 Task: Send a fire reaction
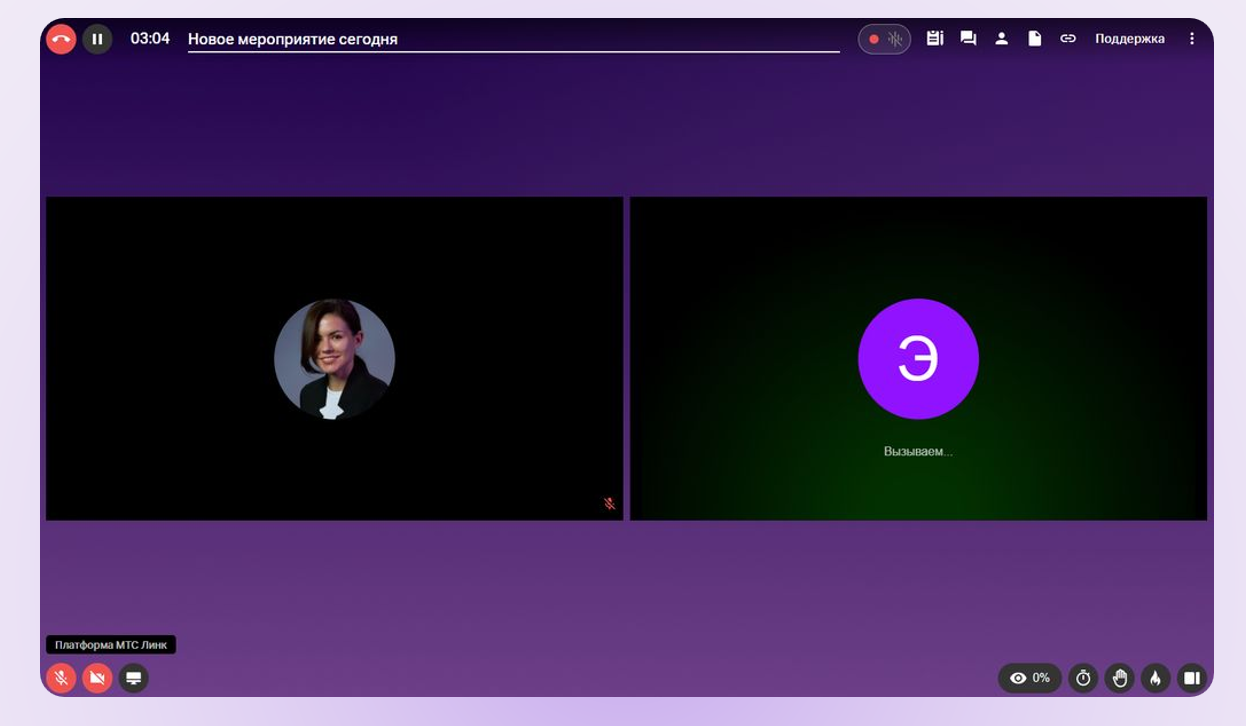coord(1155,678)
